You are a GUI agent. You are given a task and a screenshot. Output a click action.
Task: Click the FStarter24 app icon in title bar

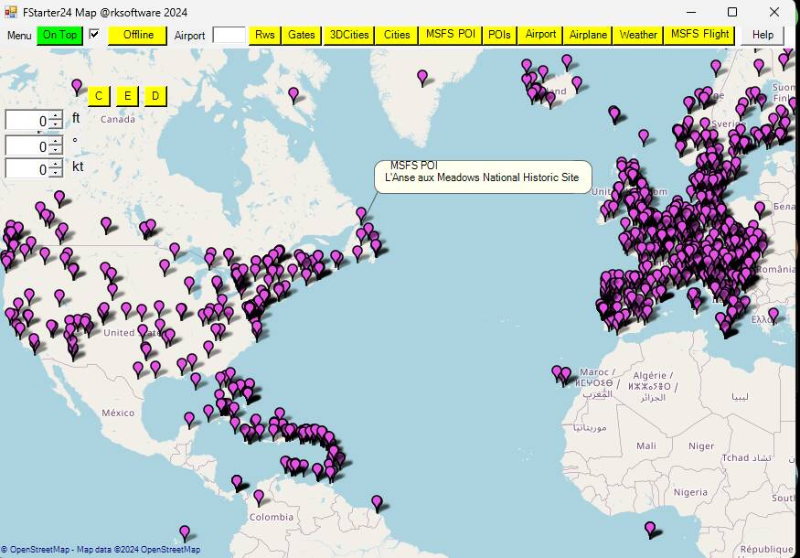[12, 12]
